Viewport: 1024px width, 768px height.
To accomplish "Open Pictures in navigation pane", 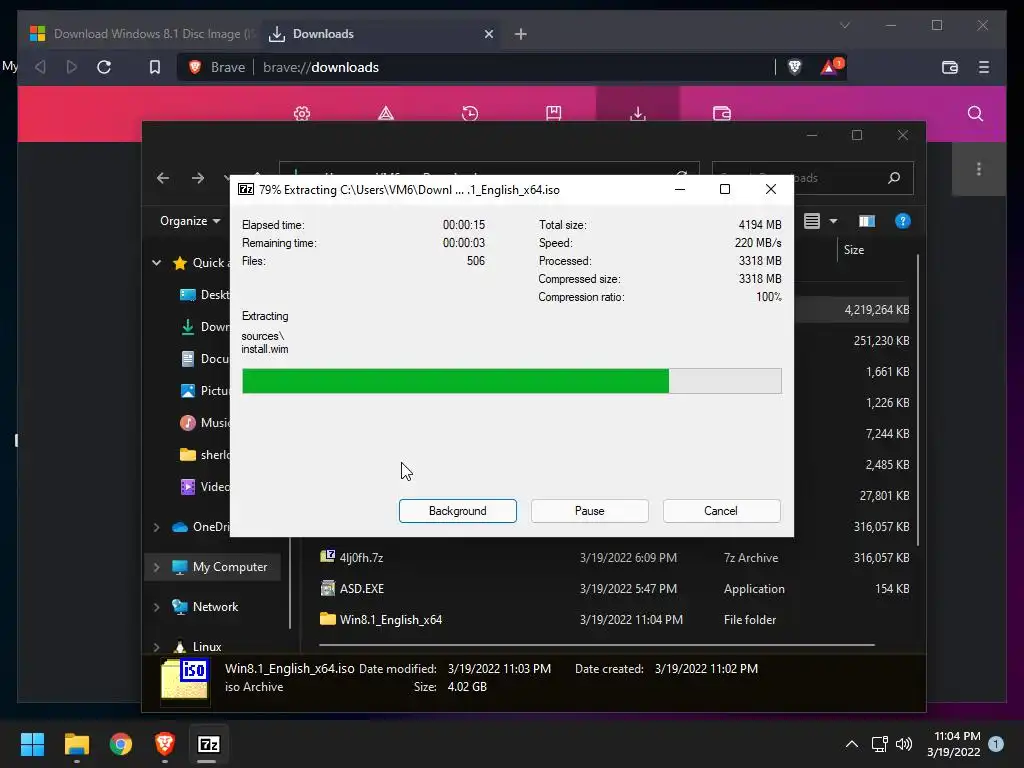I will click(x=204, y=391).
